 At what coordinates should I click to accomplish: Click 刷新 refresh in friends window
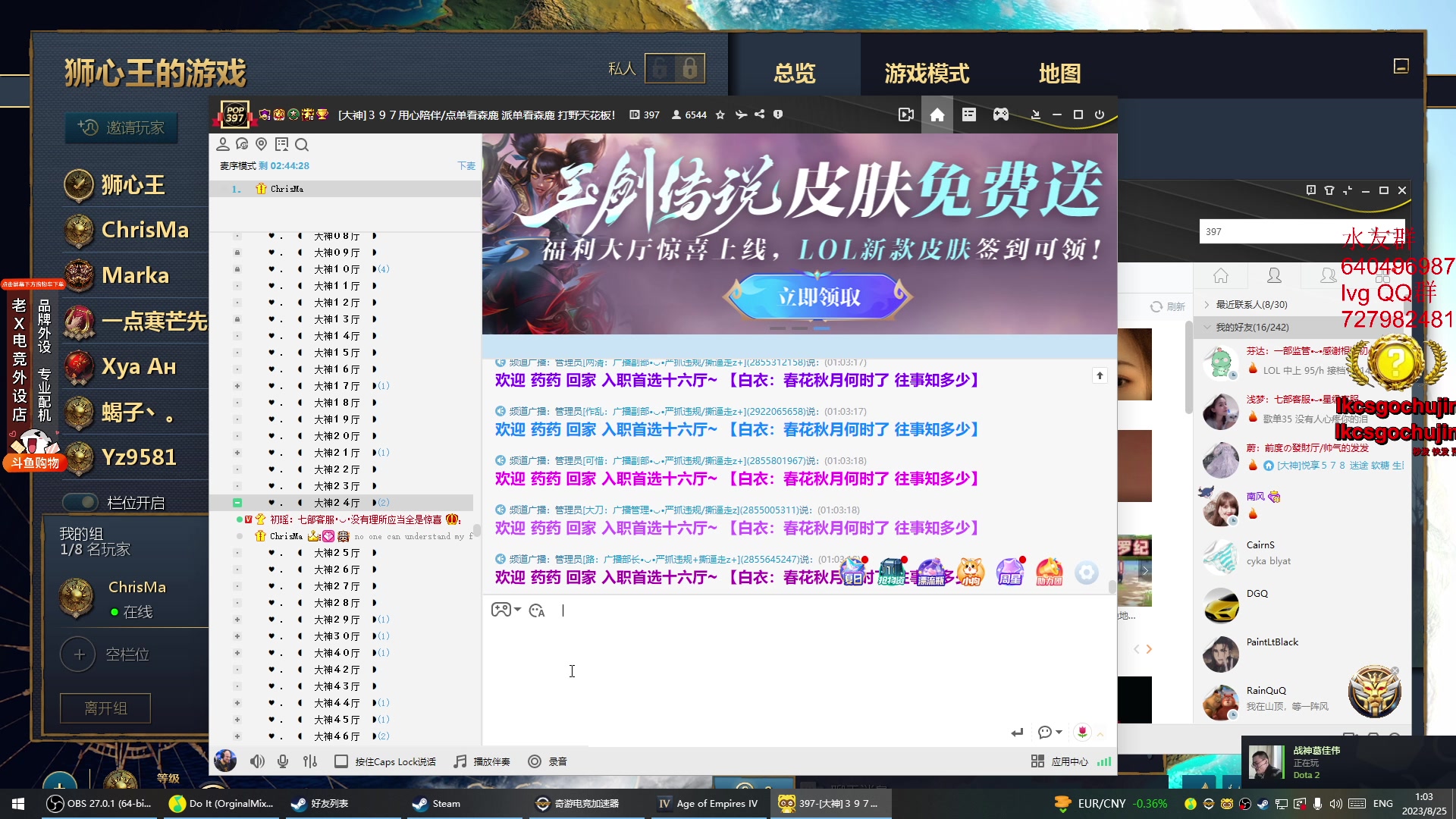coord(1168,306)
